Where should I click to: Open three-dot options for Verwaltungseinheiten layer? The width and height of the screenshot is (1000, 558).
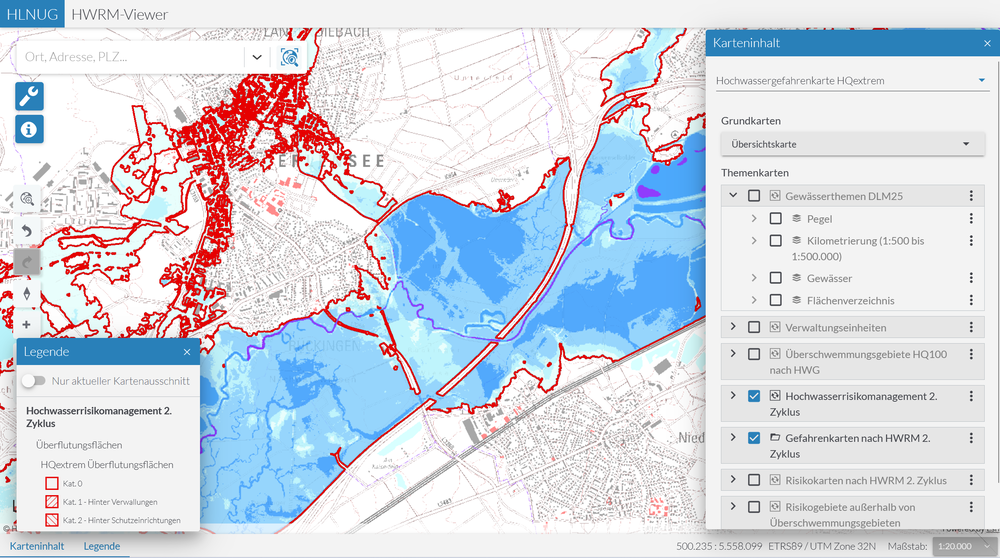pyautogui.click(x=970, y=327)
